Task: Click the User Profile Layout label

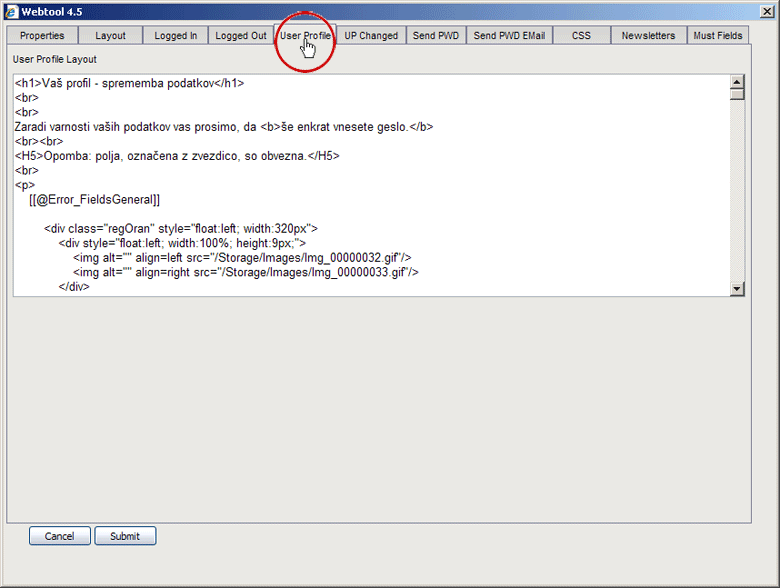Action: pyautogui.click(x=55, y=59)
